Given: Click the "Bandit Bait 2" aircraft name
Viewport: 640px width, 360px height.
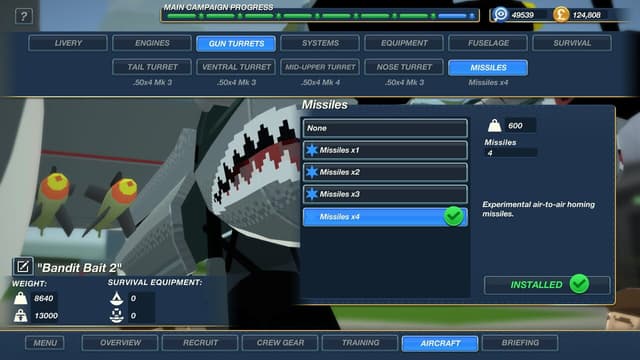Looking at the screenshot, I should [79, 268].
